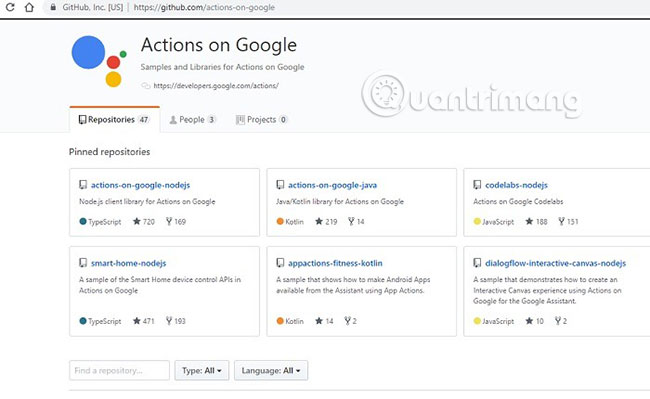Open the Actions on Google organization avatar

click(99, 61)
